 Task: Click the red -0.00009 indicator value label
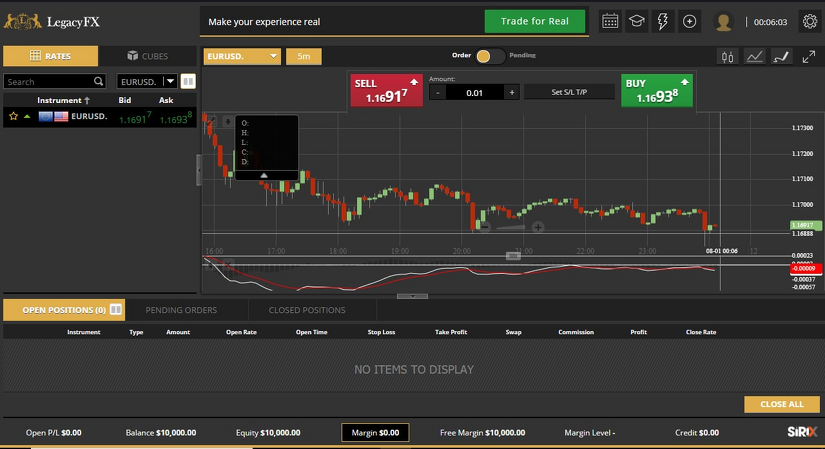pyautogui.click(x=805, y=268)
